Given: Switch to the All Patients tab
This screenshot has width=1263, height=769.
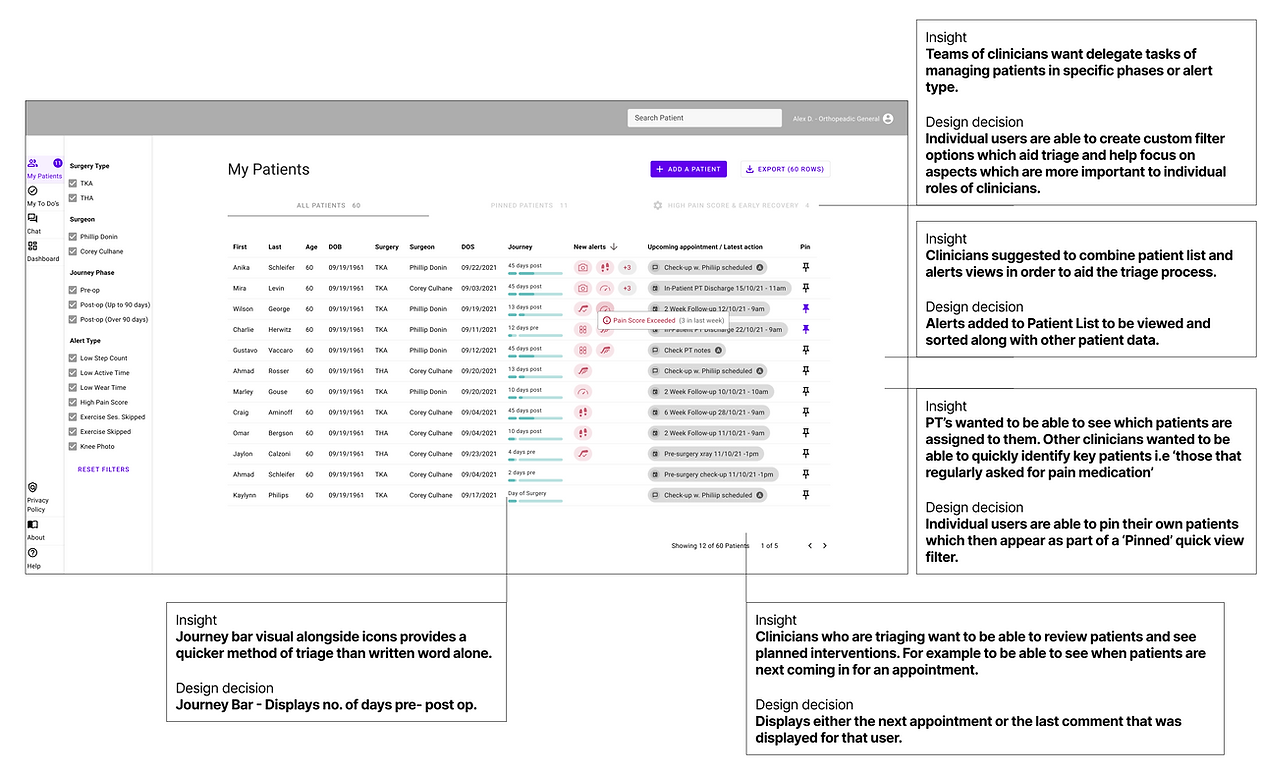Looking at the screenshot, I should click(x=328, y=205).
